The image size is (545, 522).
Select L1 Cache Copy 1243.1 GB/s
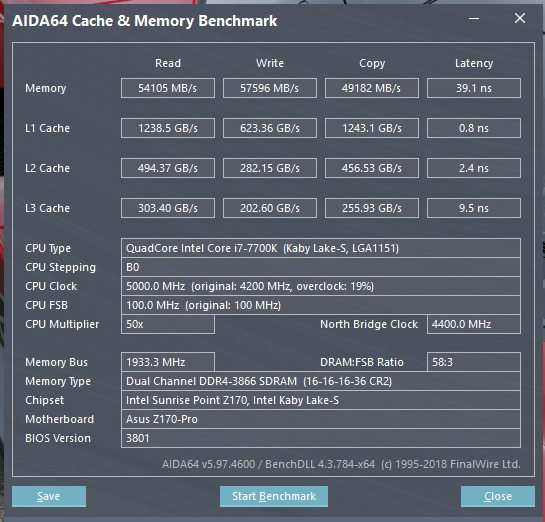point(372,128)
